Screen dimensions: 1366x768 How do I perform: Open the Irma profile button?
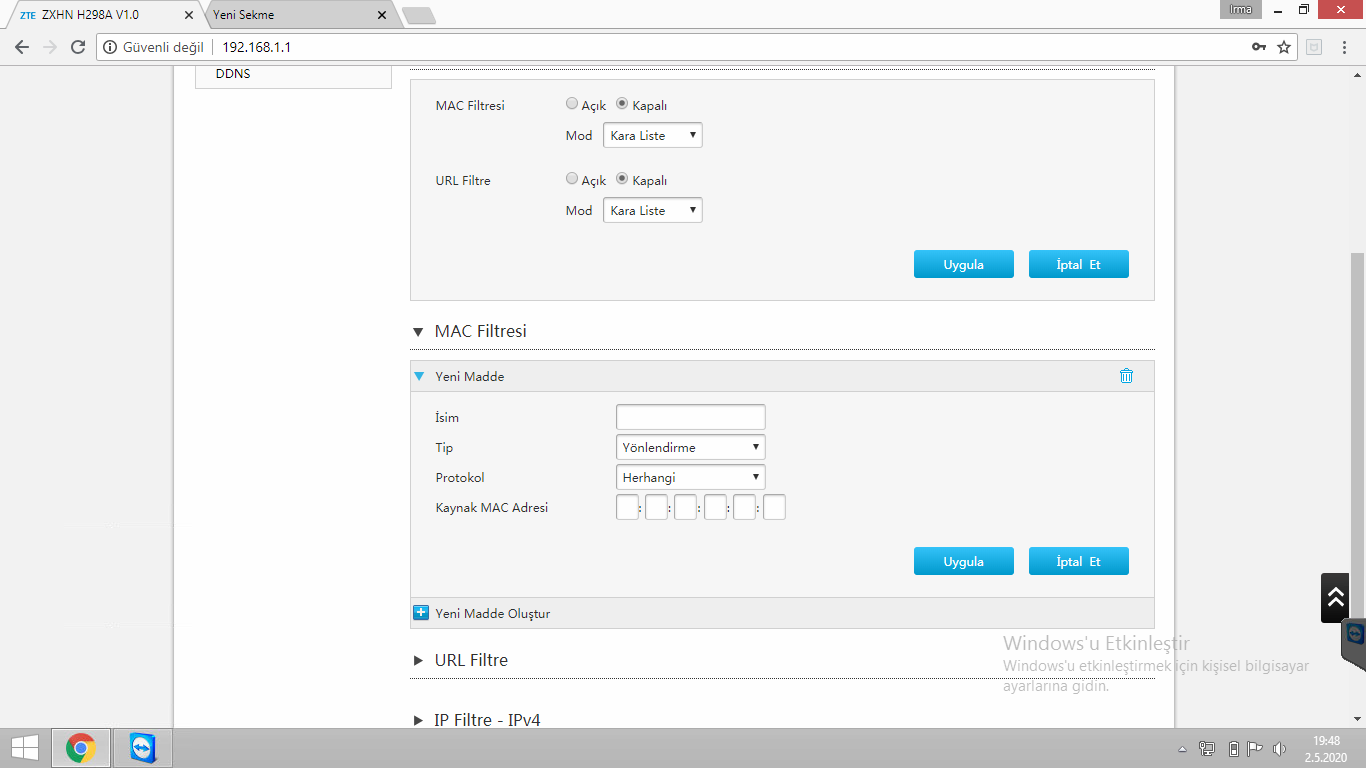tap(1241, 9)
